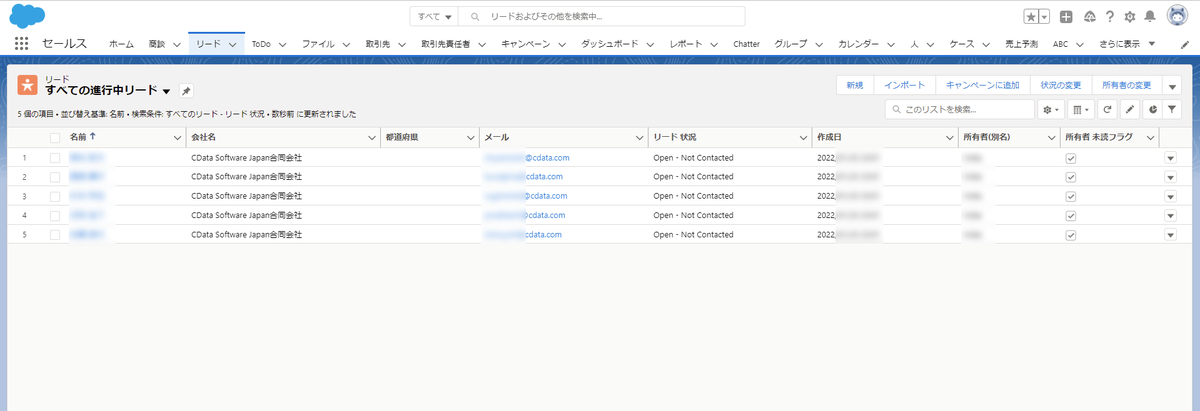Click the インポート button
This screenshot has height=411, width=1200.
coord(904,85)
